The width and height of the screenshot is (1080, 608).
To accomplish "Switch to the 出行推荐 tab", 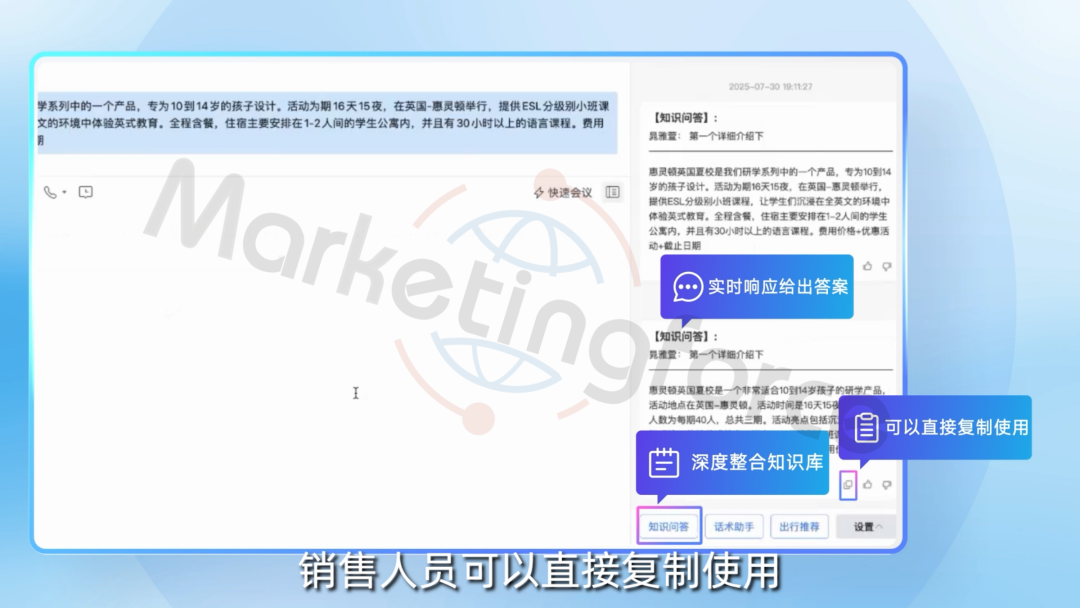I will coord(800,526).
